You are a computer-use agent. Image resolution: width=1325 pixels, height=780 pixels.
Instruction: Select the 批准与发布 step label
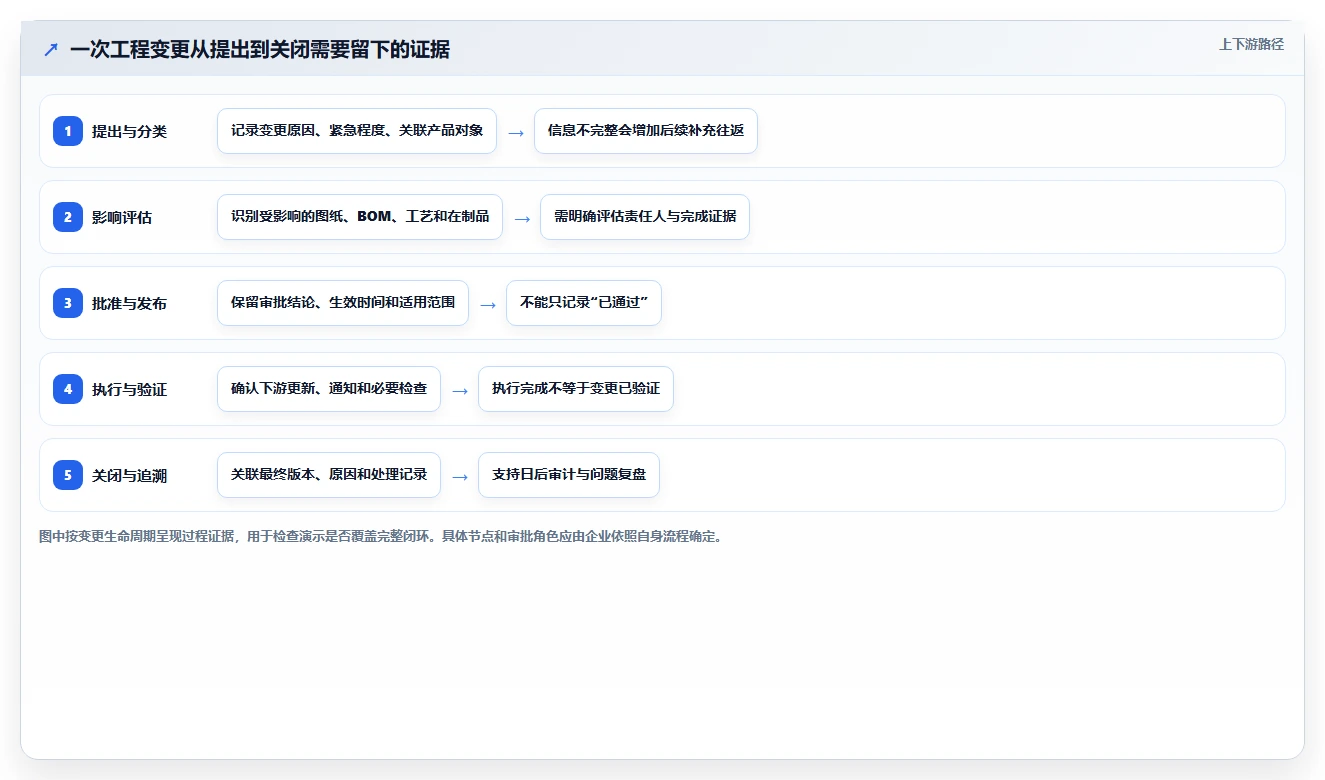click(129, 303)
